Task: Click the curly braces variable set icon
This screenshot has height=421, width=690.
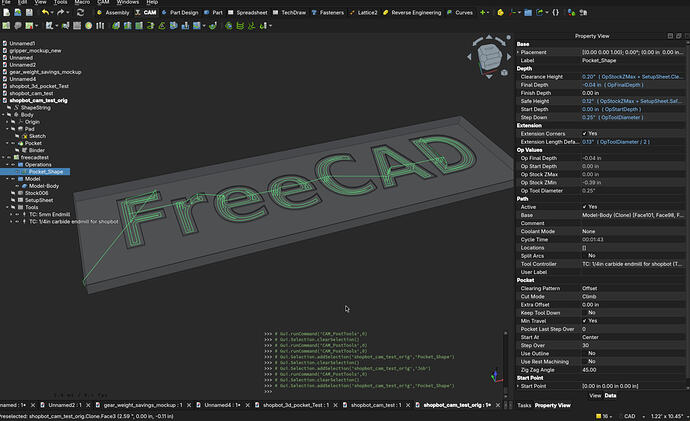Action: (x=555, y=12)
